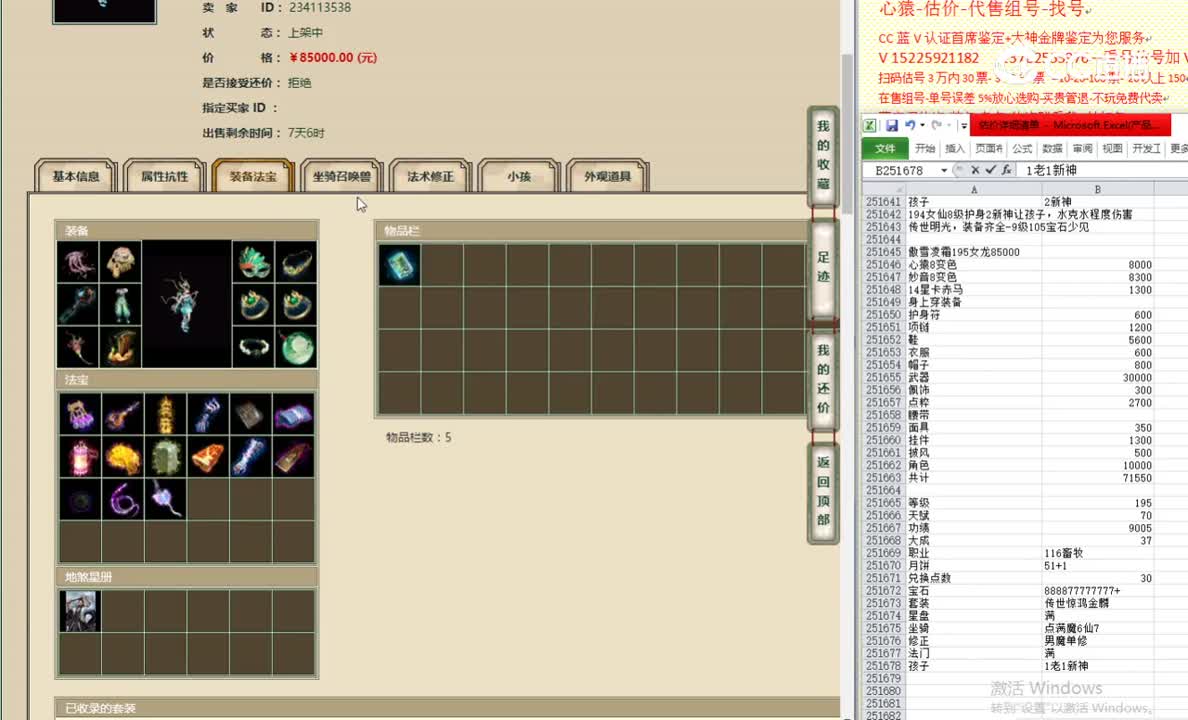Click 返回顶部 to return to top
1188x720 pixels.
pos(824,491)
